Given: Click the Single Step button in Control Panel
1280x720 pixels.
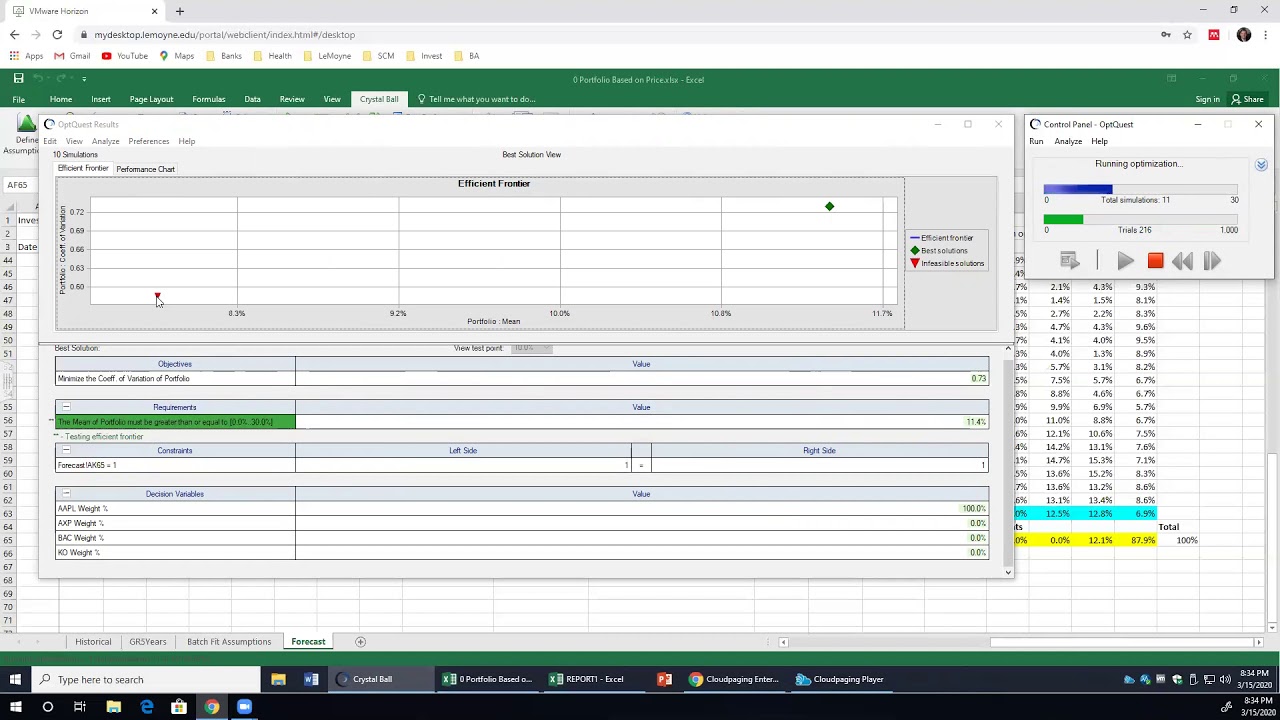Looking at the screenshot, I should [1212, 261].
